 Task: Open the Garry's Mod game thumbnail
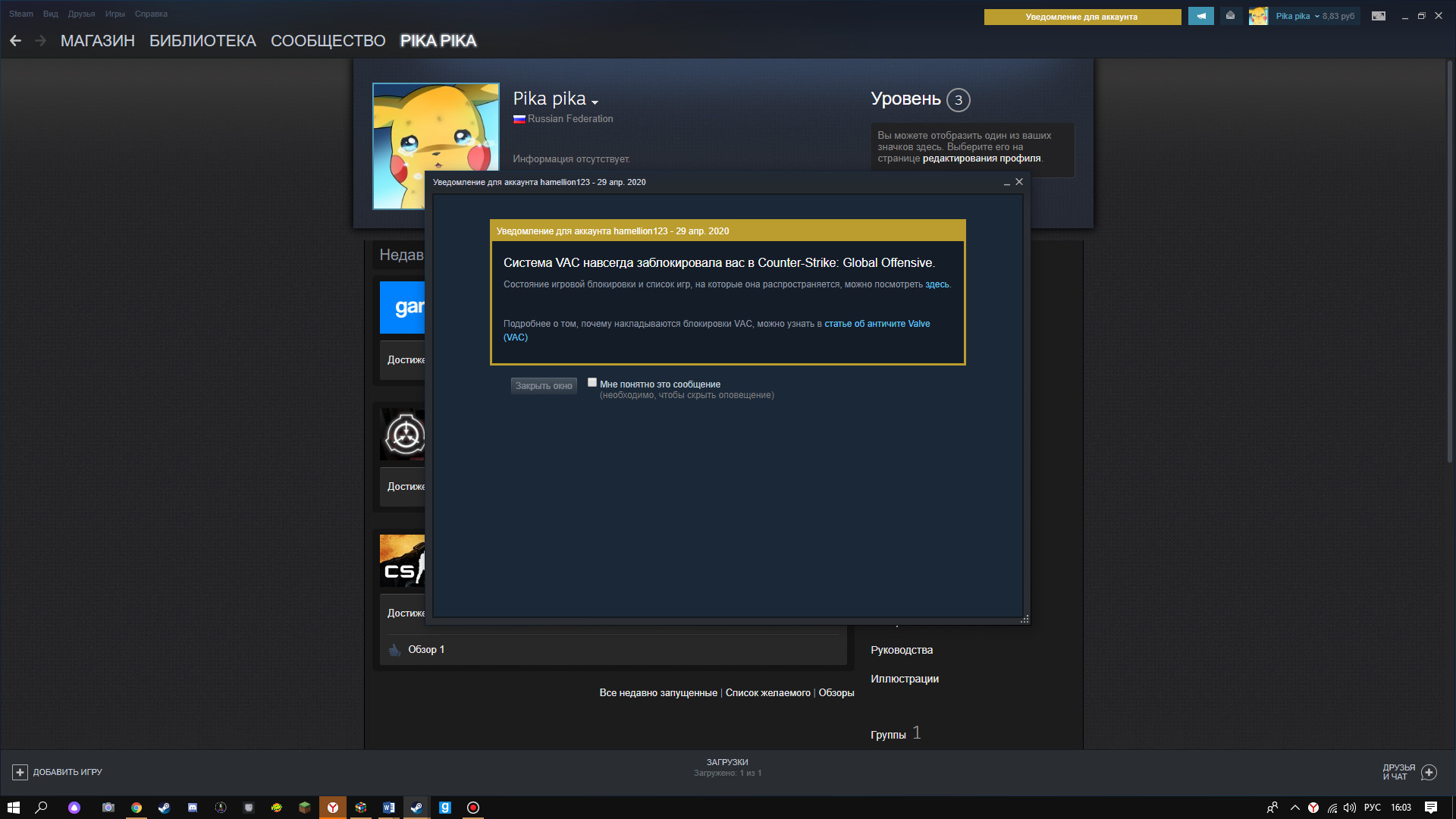click(403, 307)
